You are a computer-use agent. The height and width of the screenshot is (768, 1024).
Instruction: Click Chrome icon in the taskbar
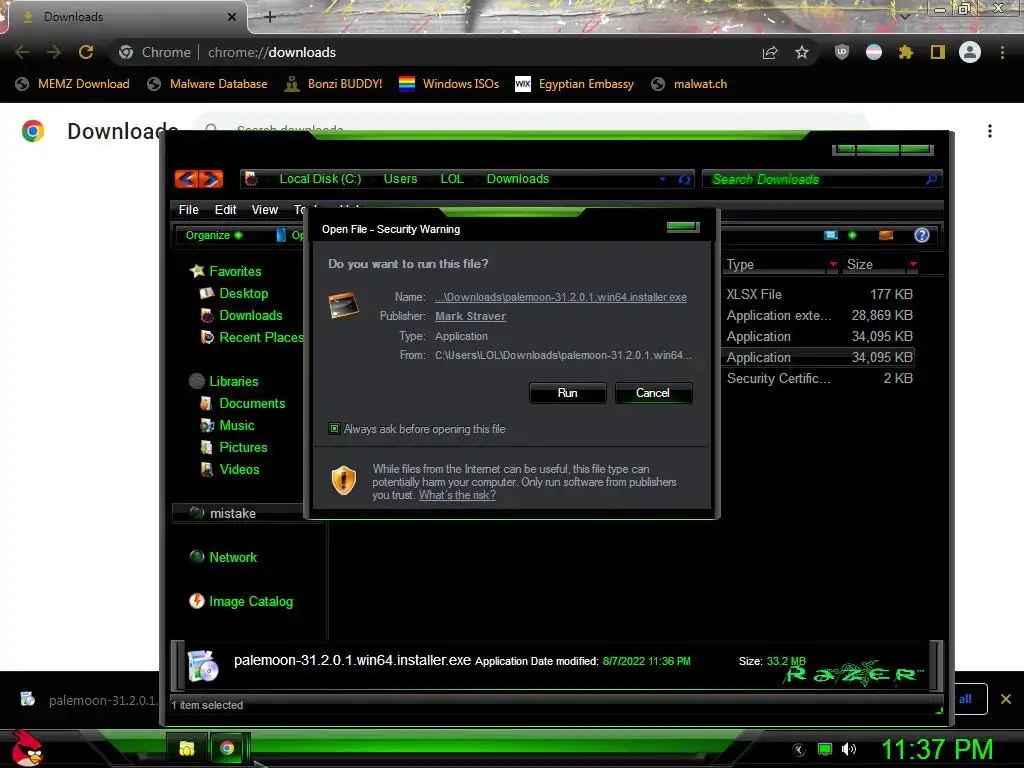click(x=227, y=748)
